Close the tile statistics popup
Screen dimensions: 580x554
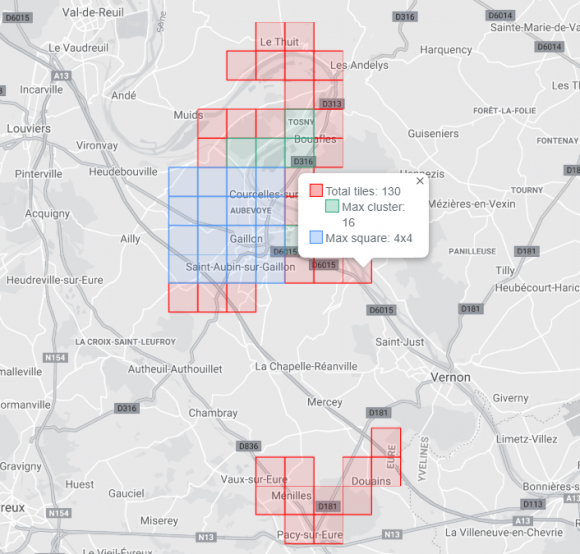click(x=420, y=181)
